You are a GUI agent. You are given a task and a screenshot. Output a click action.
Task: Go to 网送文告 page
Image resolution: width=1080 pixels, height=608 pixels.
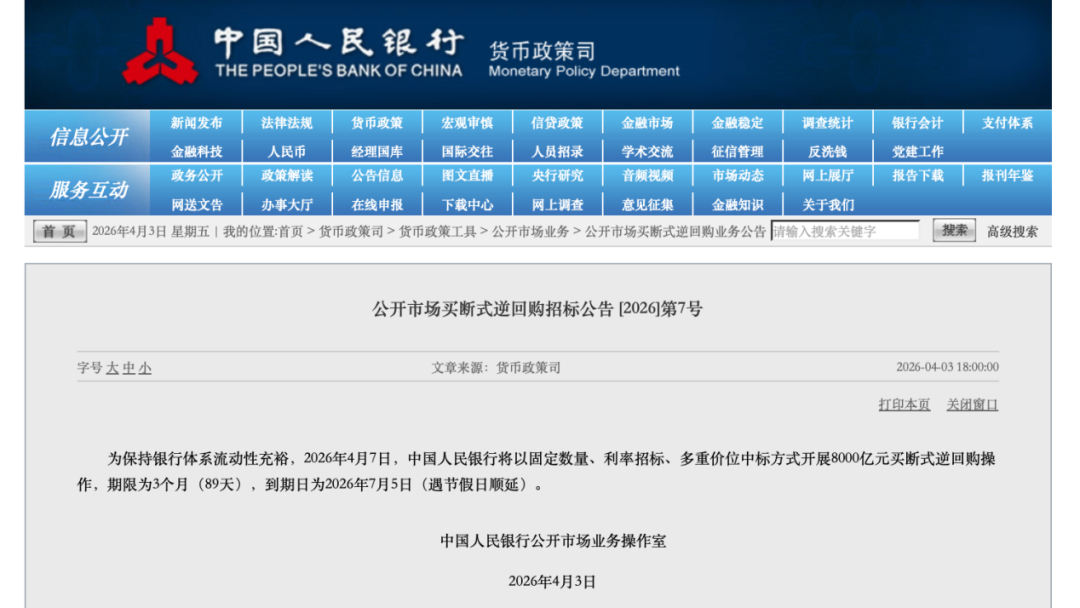point(197,205)
